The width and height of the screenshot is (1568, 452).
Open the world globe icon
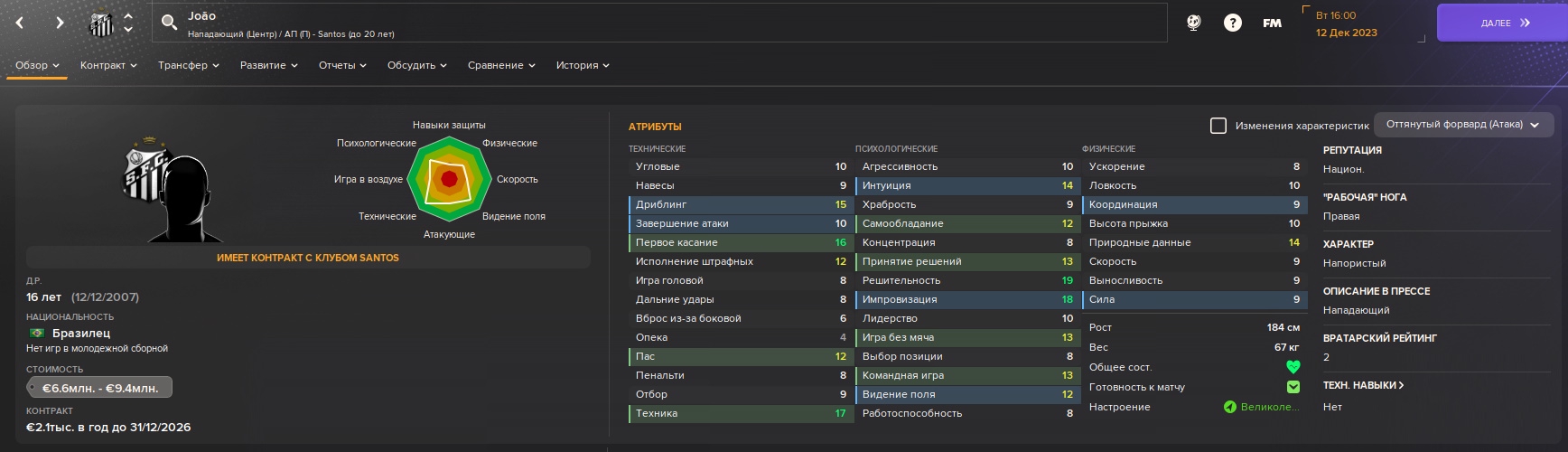[x=1193, y=23]
